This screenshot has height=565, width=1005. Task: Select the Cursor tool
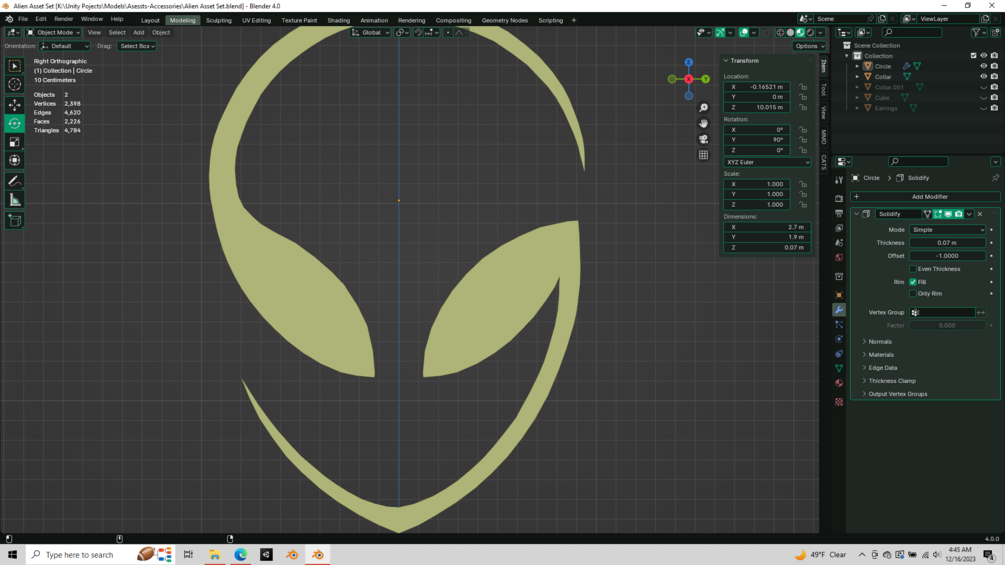[14, 85]
